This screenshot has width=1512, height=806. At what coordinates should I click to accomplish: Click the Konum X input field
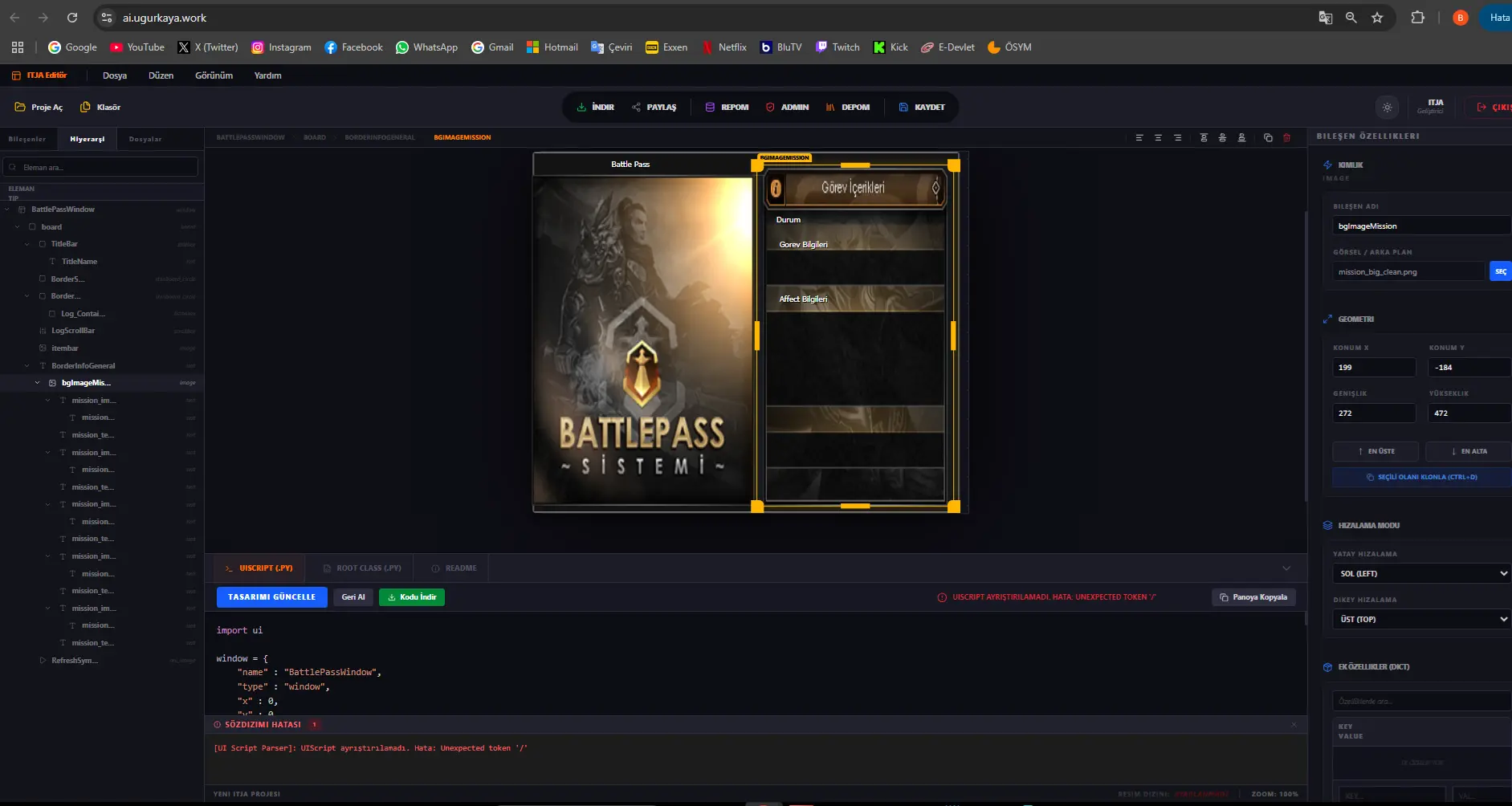point(1374,368)
